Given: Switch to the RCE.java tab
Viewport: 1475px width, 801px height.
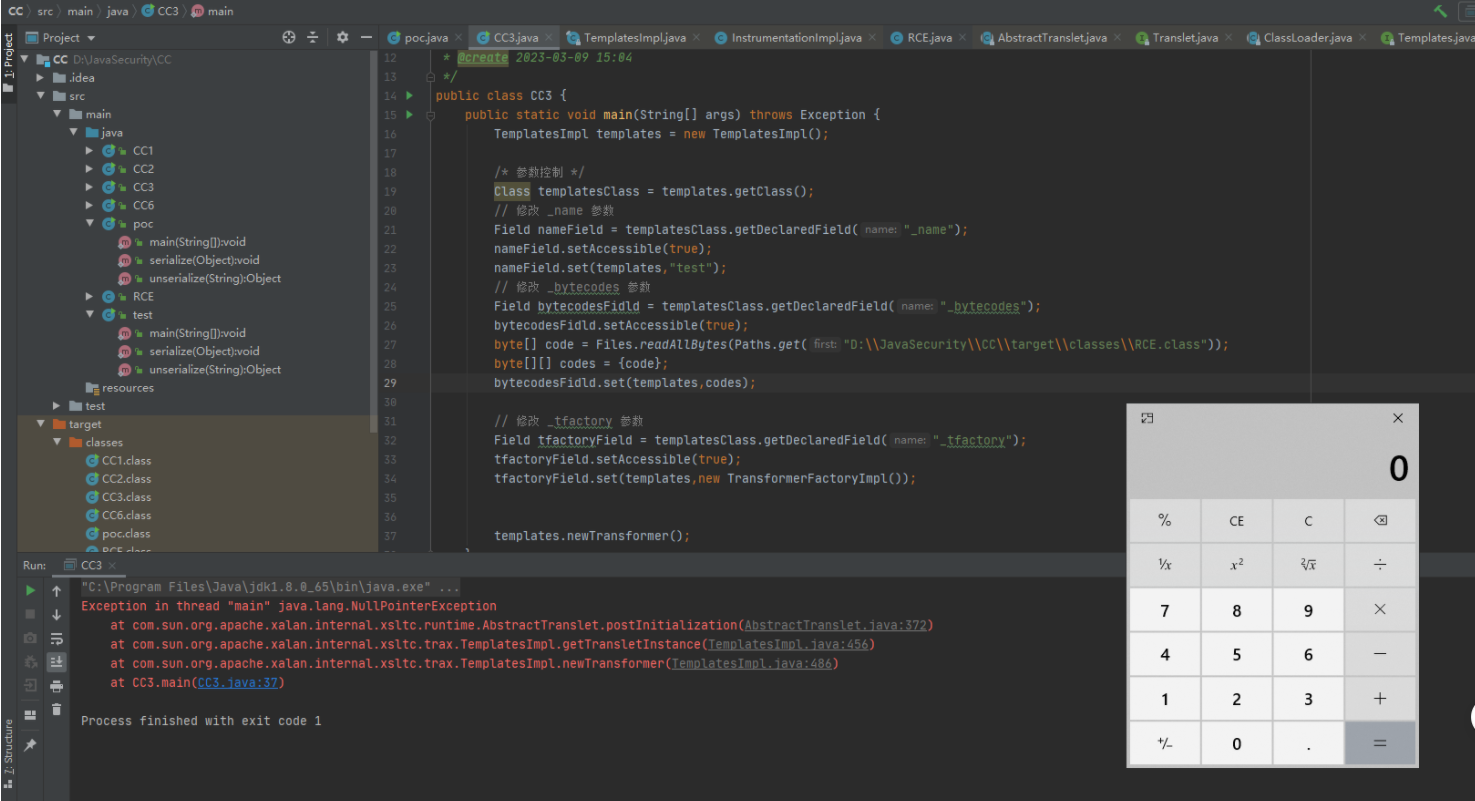Looking at the screenshot, I should click(x=930, y=38).
